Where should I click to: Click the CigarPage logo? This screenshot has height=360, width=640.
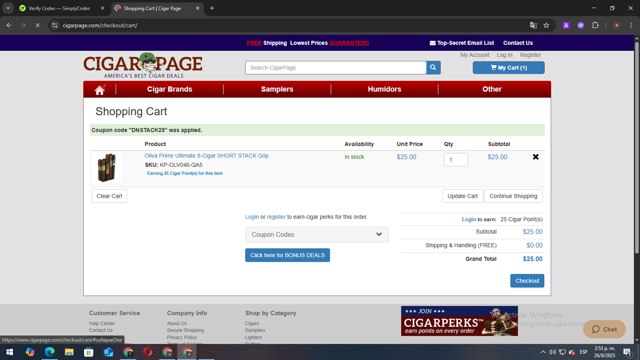[143, 65]
